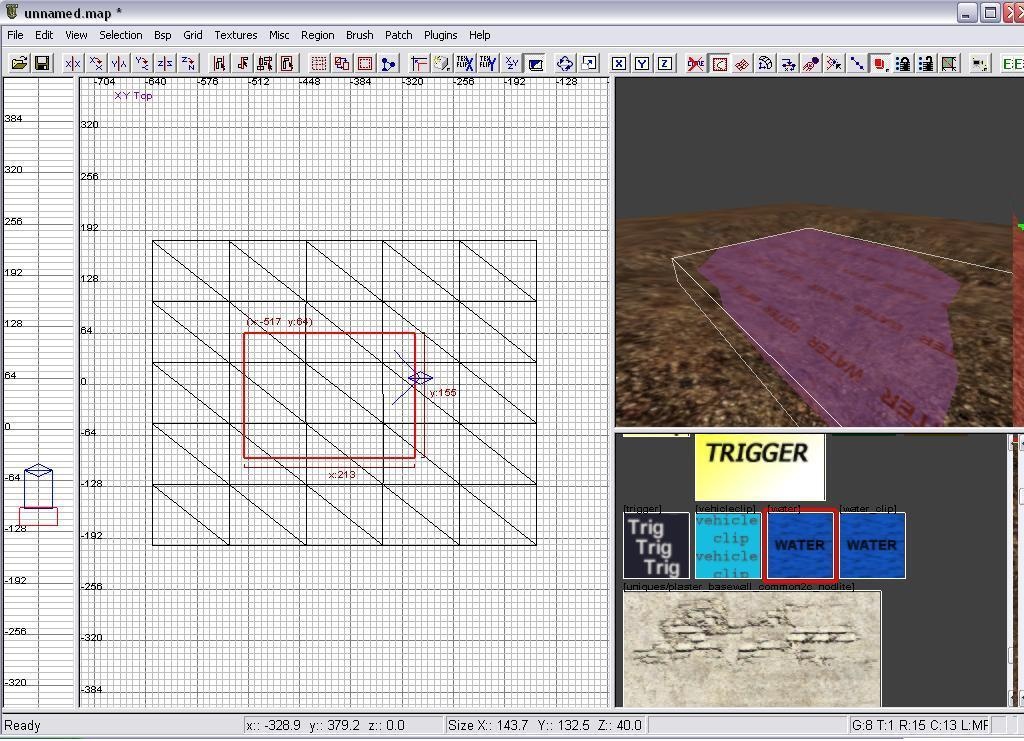Click the crossed-out red toolbar icon
The height and width of the screenshot is (741, 1024).
click(x=696, y=63)
